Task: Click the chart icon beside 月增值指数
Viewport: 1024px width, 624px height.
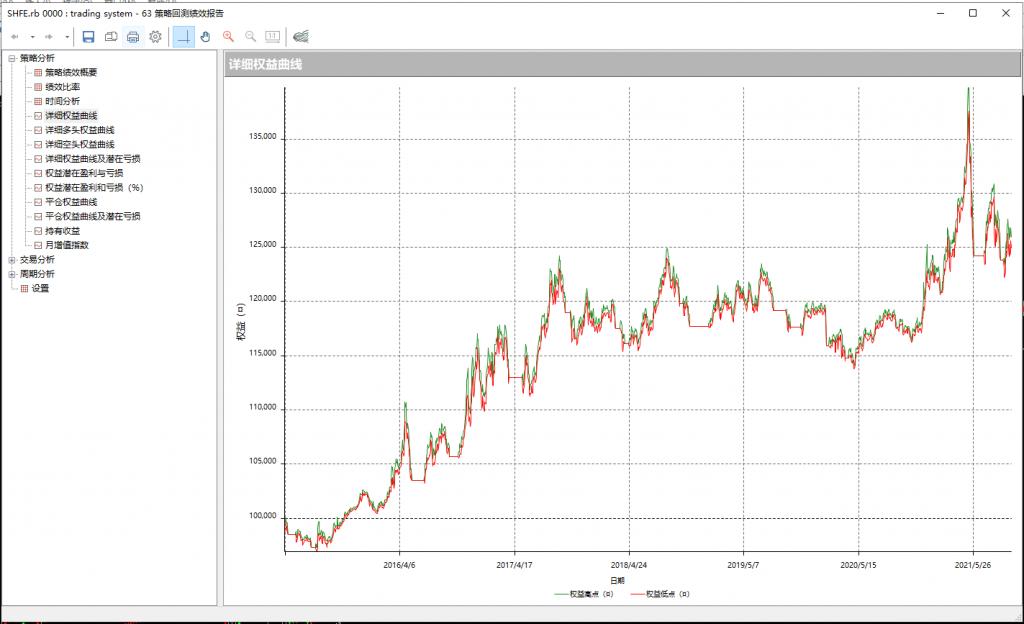Action: (38, 245)
